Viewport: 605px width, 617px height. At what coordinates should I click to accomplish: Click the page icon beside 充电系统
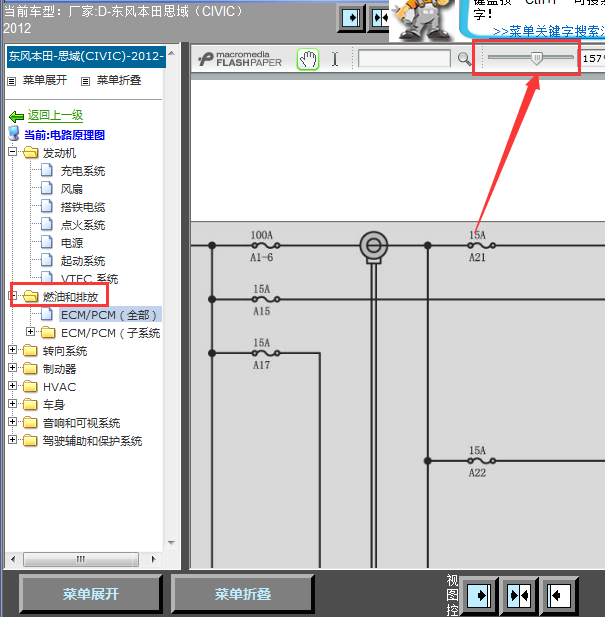[x=47, y=170]
